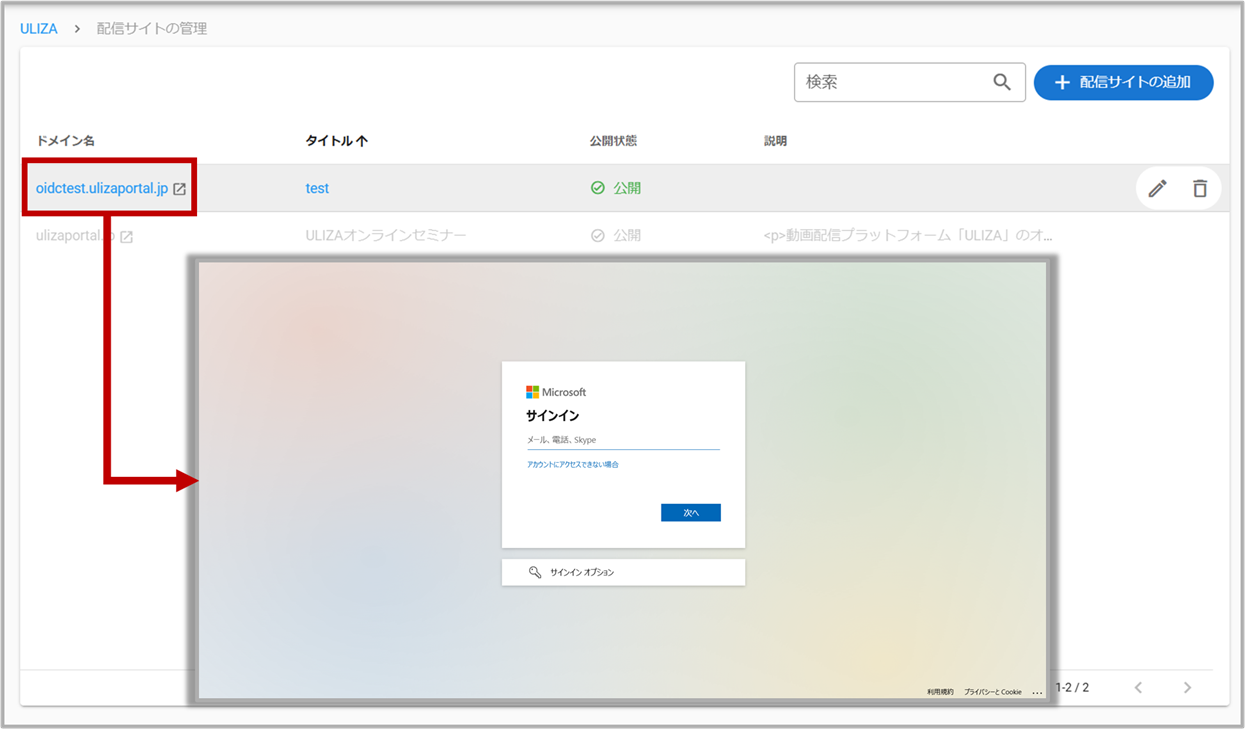Open the three-dots menu in sign-in footer
The width and height of the screenshot is (1245, 729).
tap(1037, 692)
